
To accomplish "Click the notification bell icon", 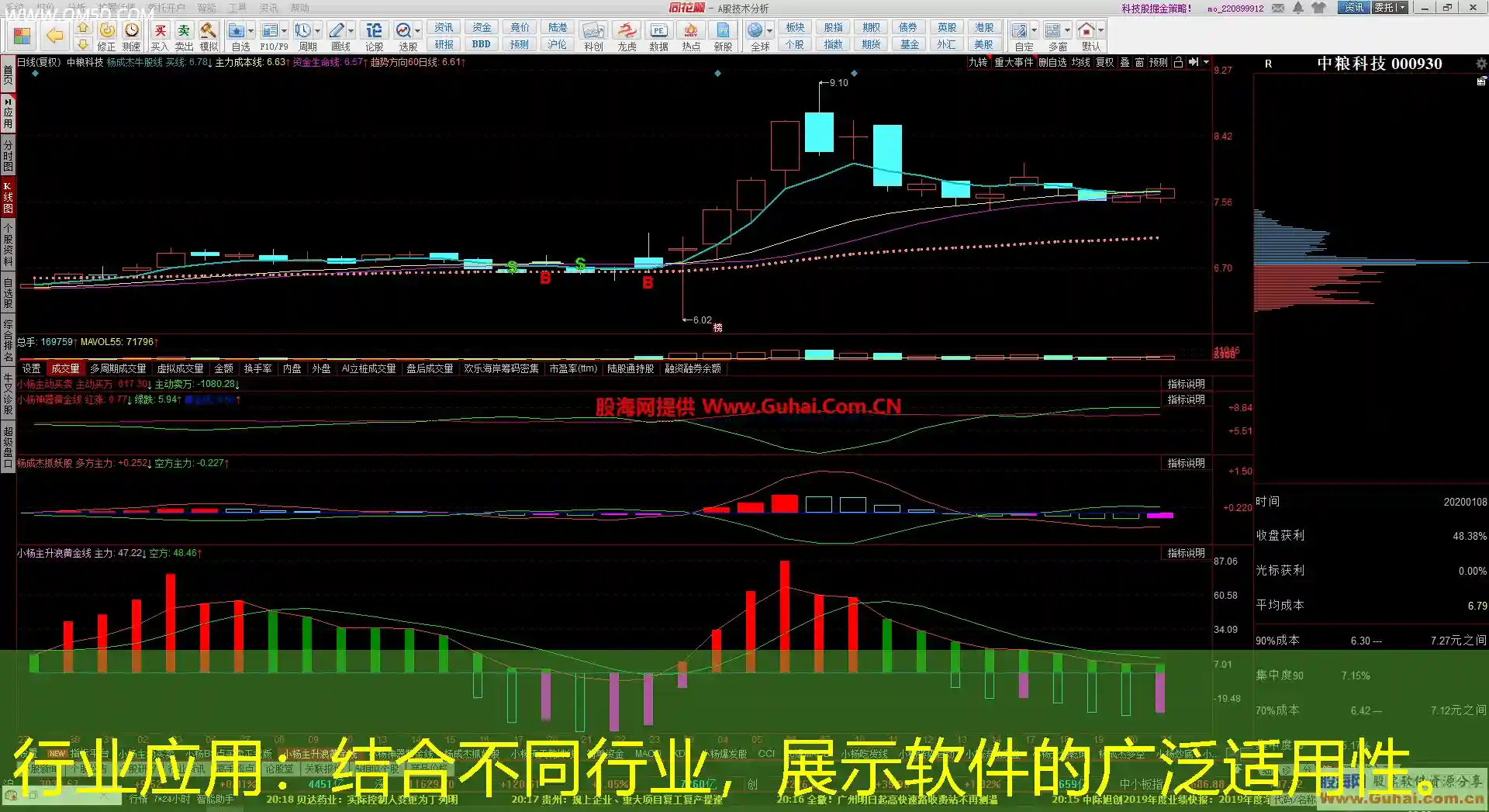I will pyautogui.click(x=1298, y=8).
